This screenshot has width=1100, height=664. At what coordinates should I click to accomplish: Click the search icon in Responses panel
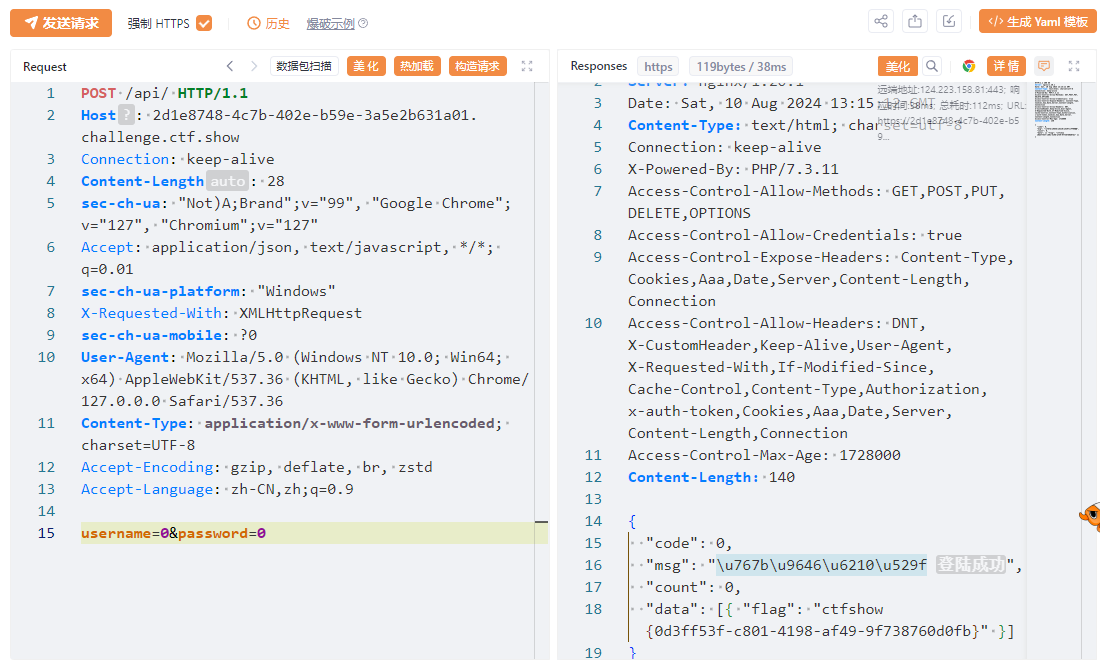coord(932,66)
